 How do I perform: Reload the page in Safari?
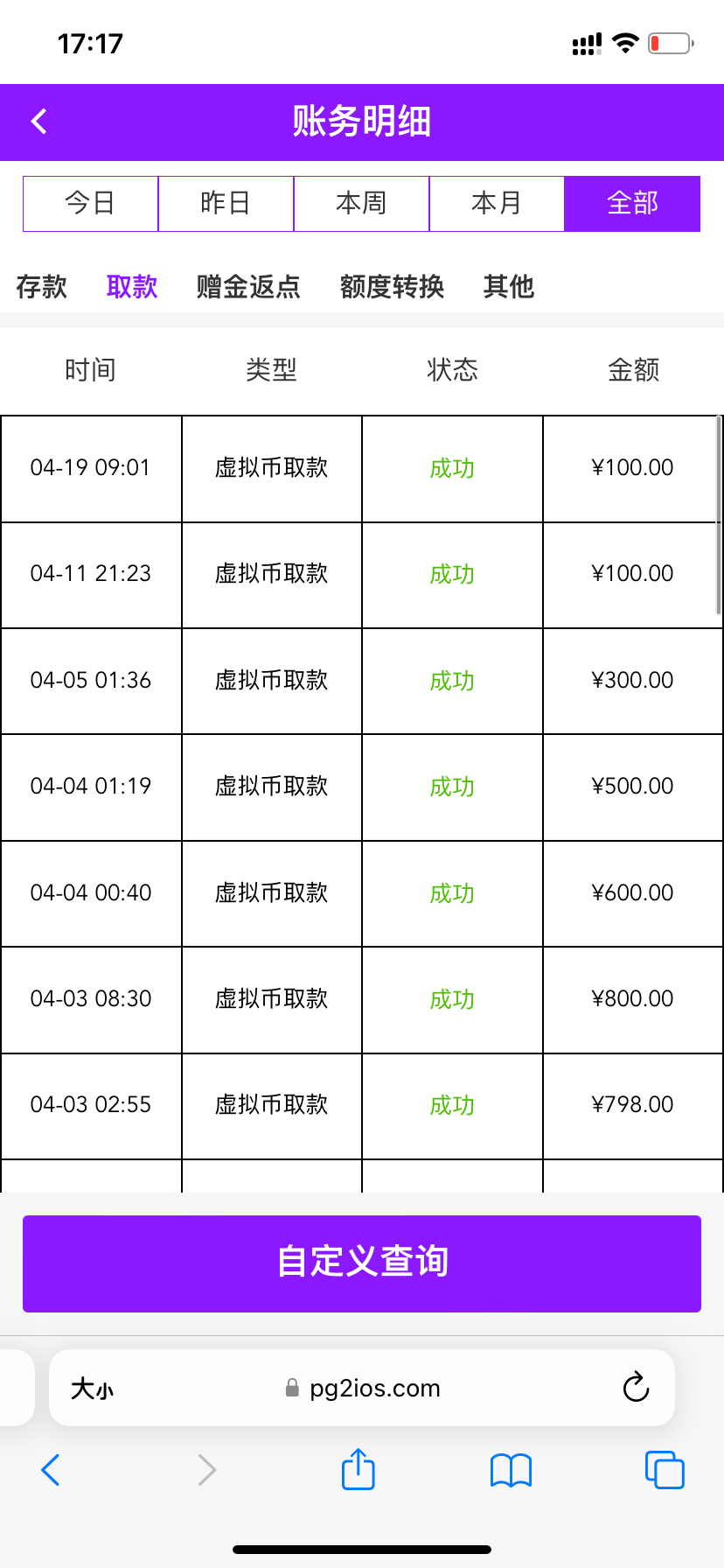636,1387
